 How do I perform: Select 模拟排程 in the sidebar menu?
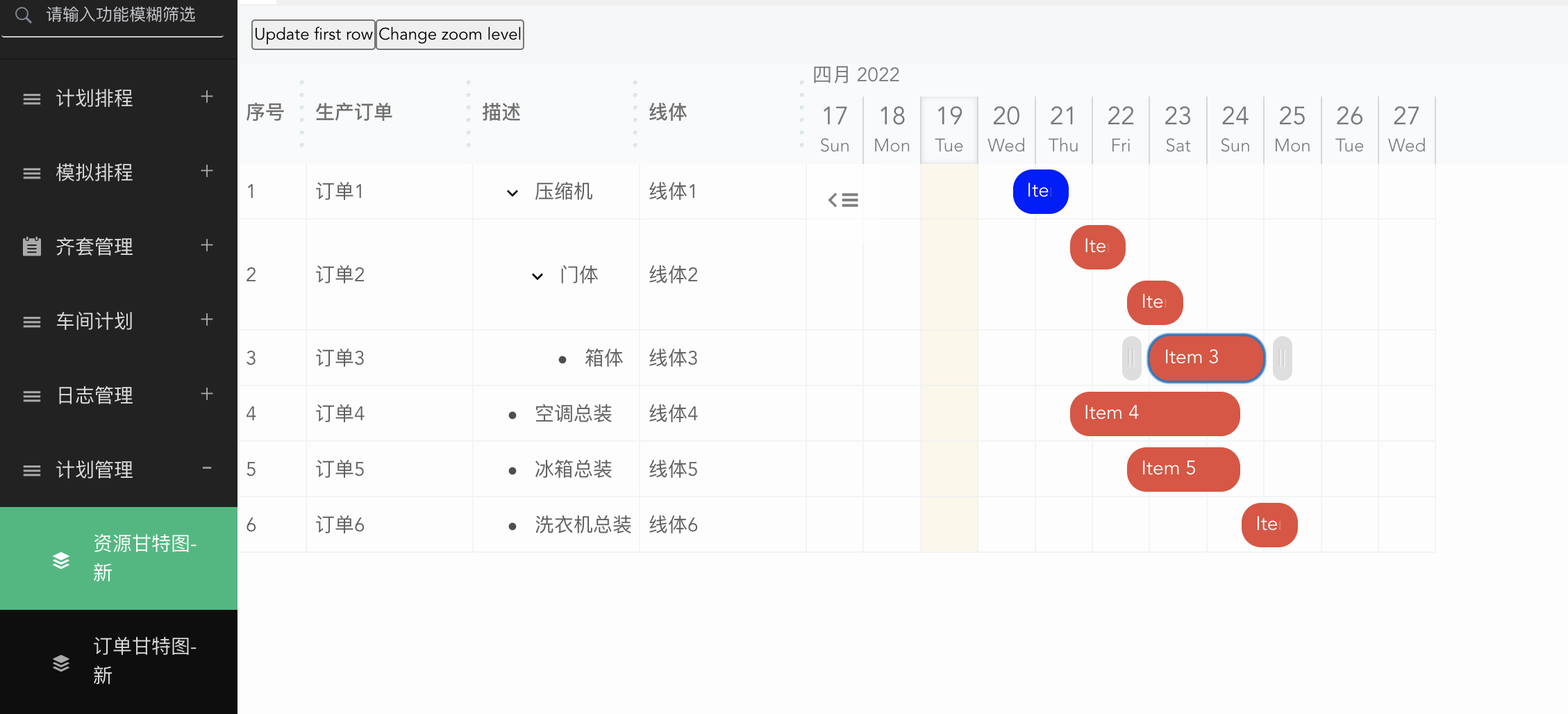point(94,172)
